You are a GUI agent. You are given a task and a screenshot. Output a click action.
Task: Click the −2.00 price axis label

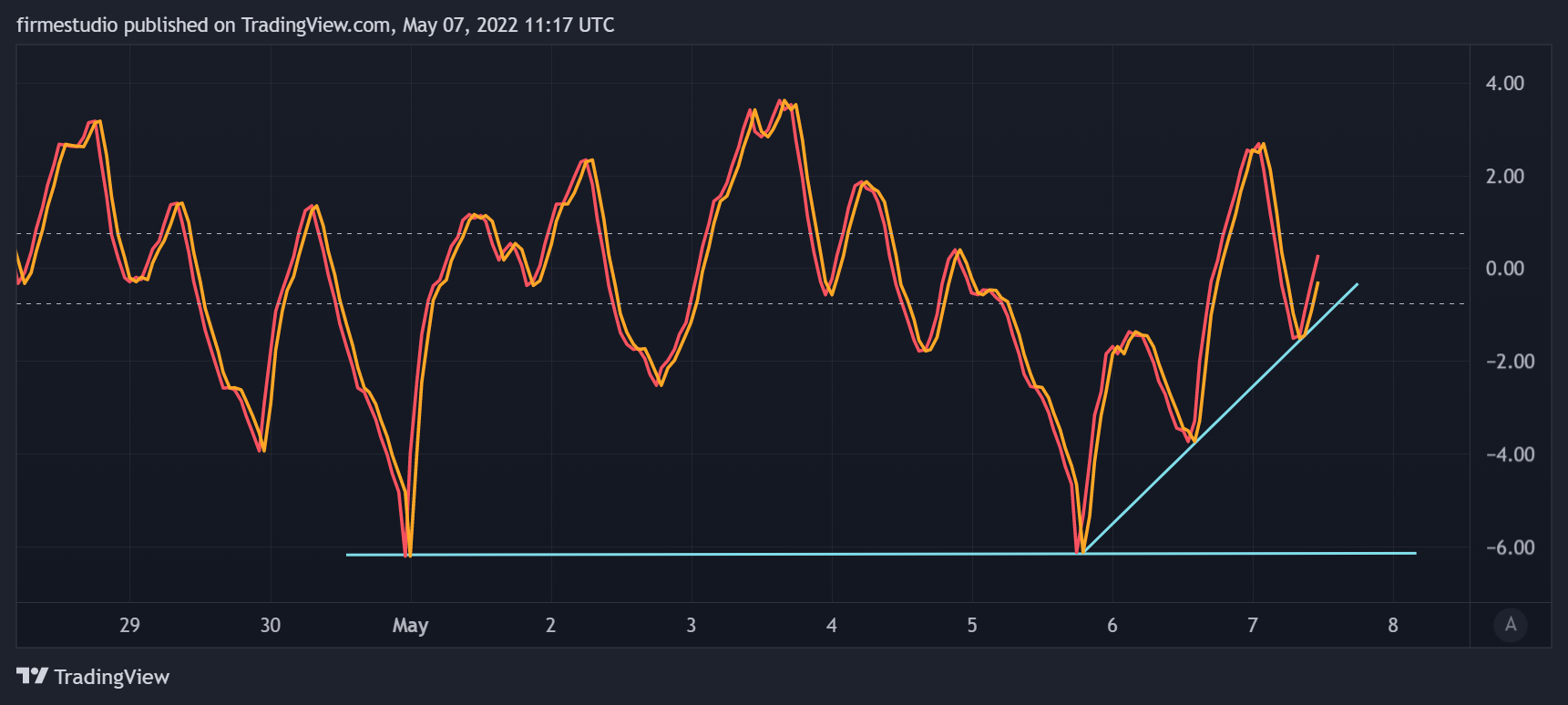1511,362
